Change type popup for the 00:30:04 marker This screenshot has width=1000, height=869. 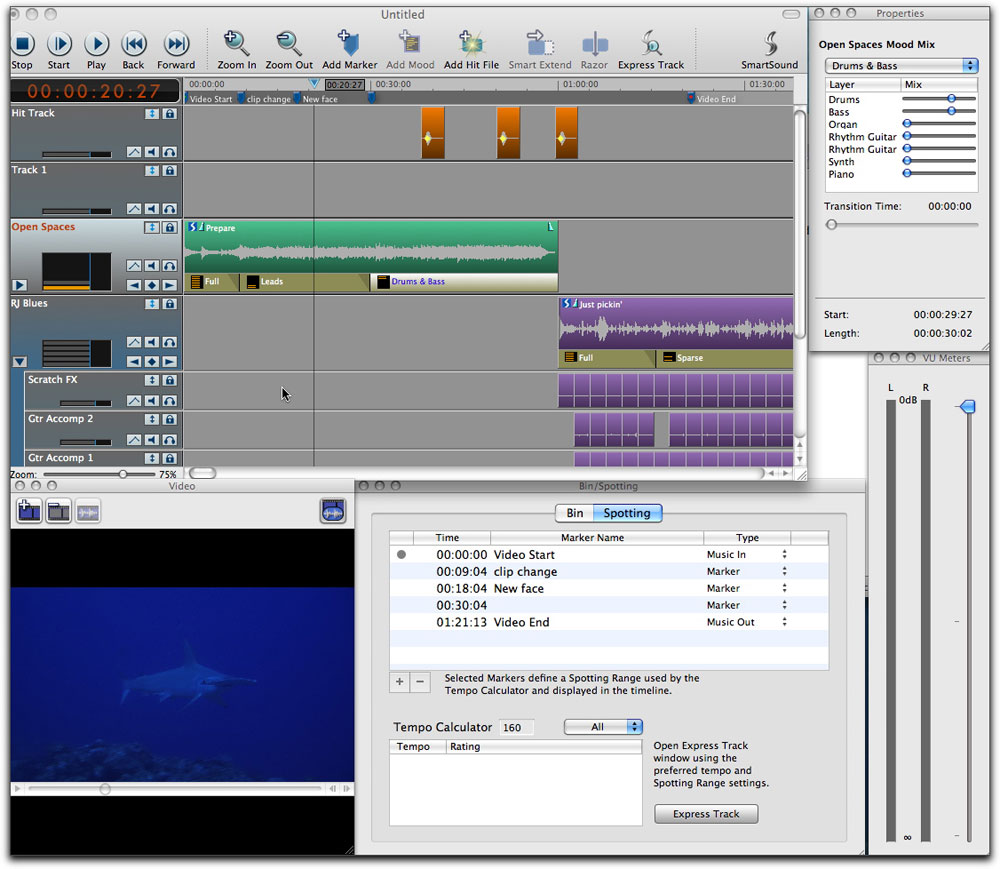[784, 605]
